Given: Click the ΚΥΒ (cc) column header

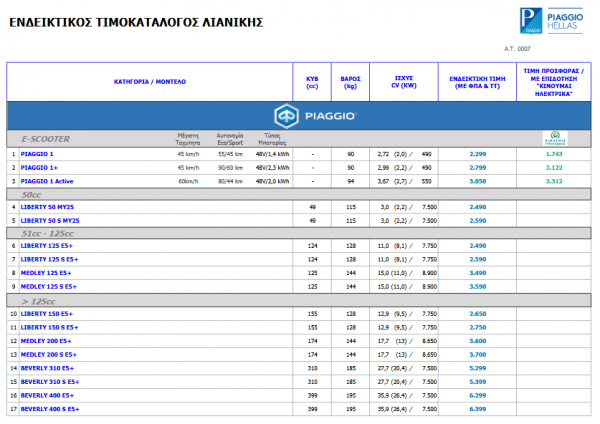Looking at the screenshot, I should tap(312, 82).
